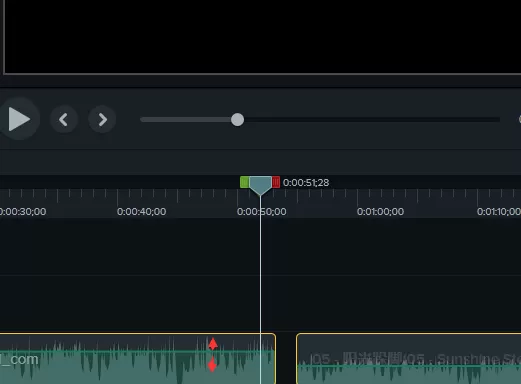Click the green in-point selection handle
Viewport: 521px width, 384px height.
point(244,182)
